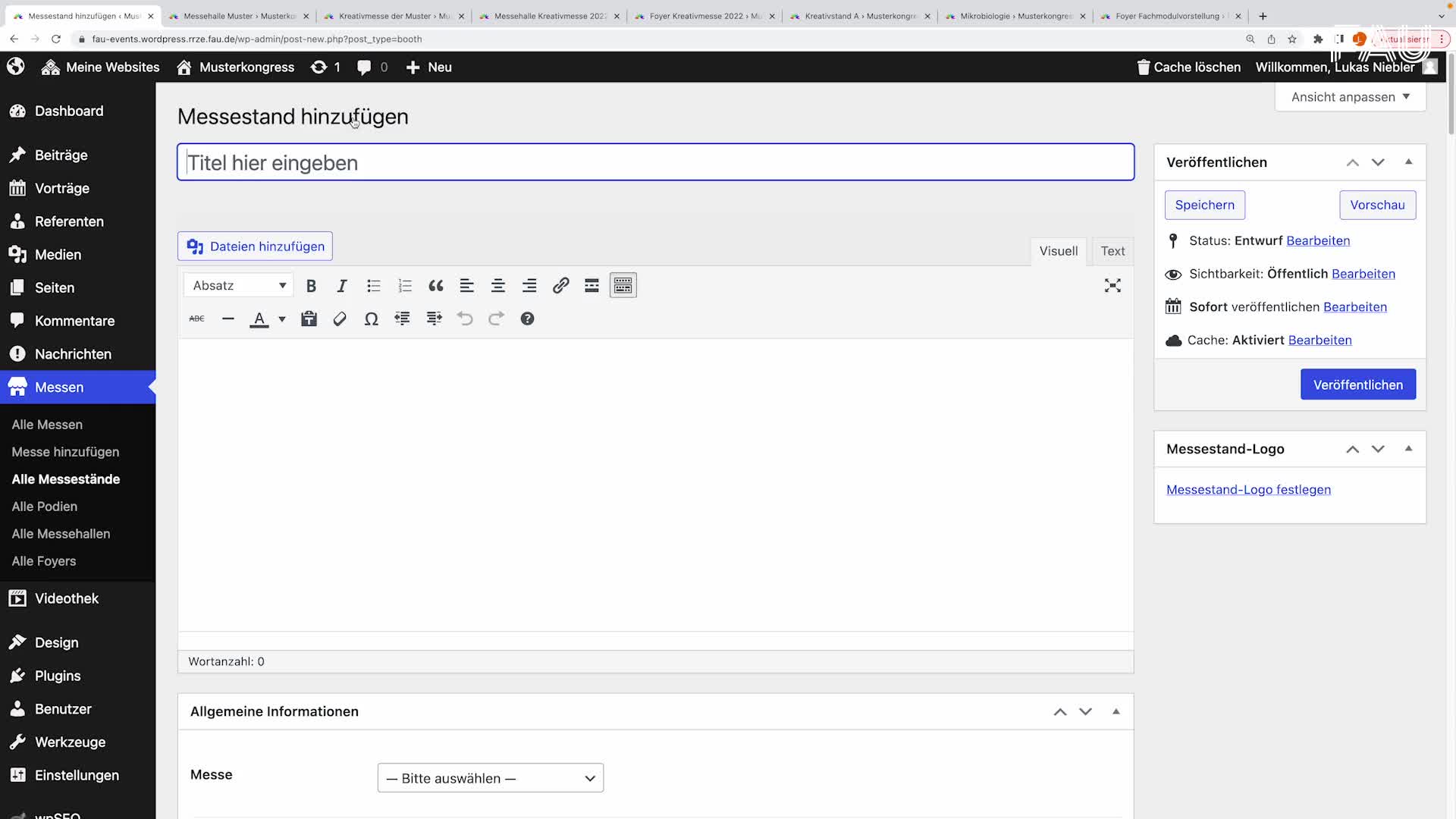Open distraction-free fullscreen editor mode
Viewport: 1456px width, 819px height.
[1112, 286]
